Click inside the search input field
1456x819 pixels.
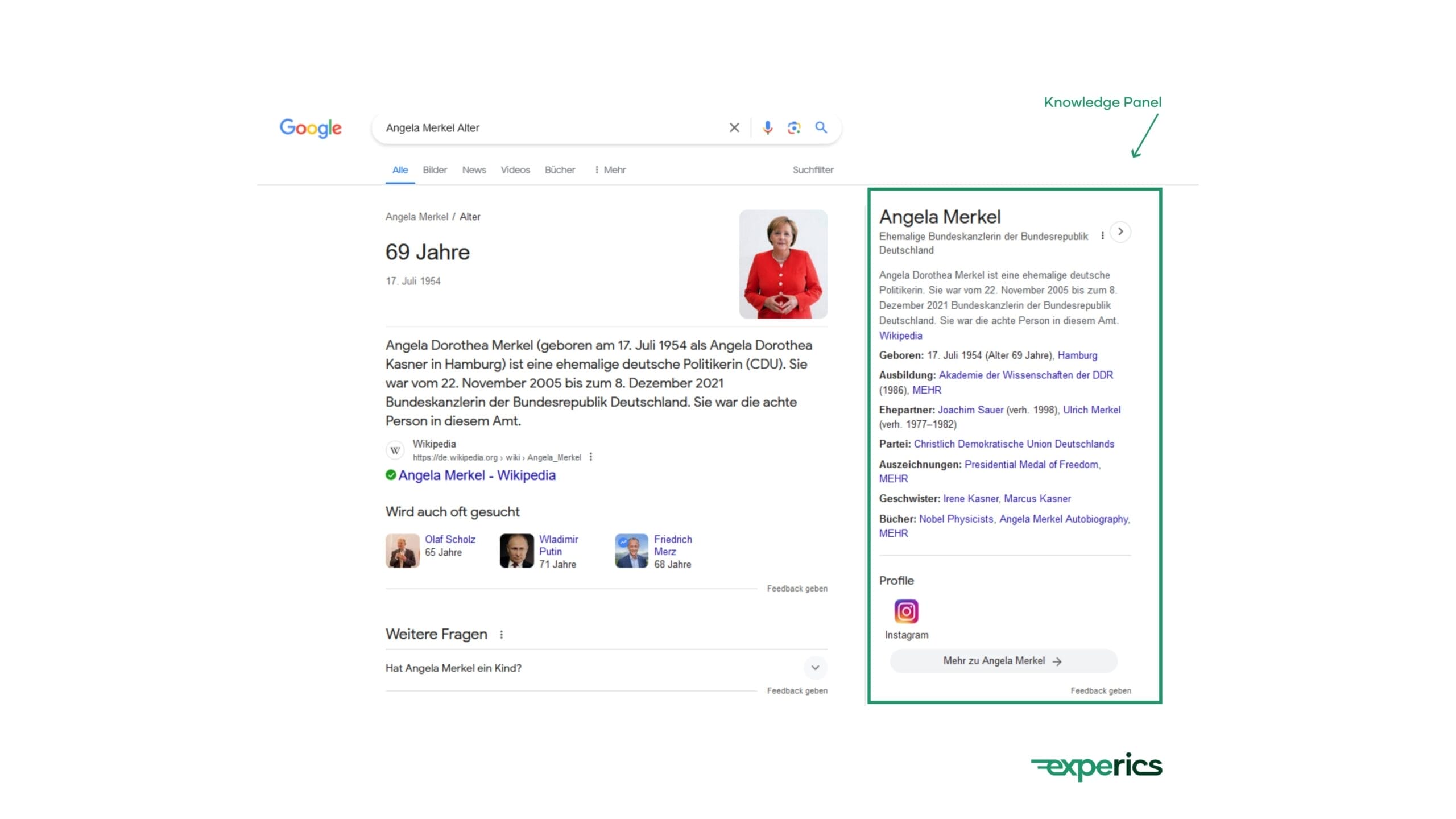540,127
